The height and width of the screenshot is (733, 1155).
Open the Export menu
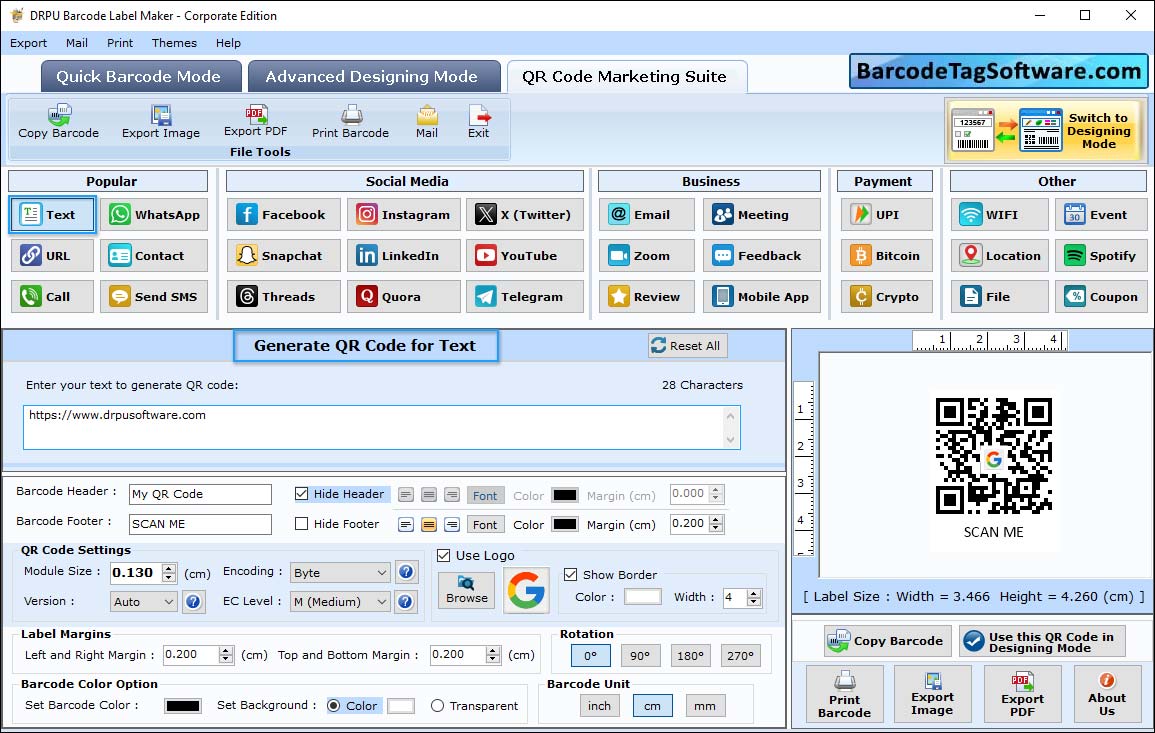coord(28,43)
